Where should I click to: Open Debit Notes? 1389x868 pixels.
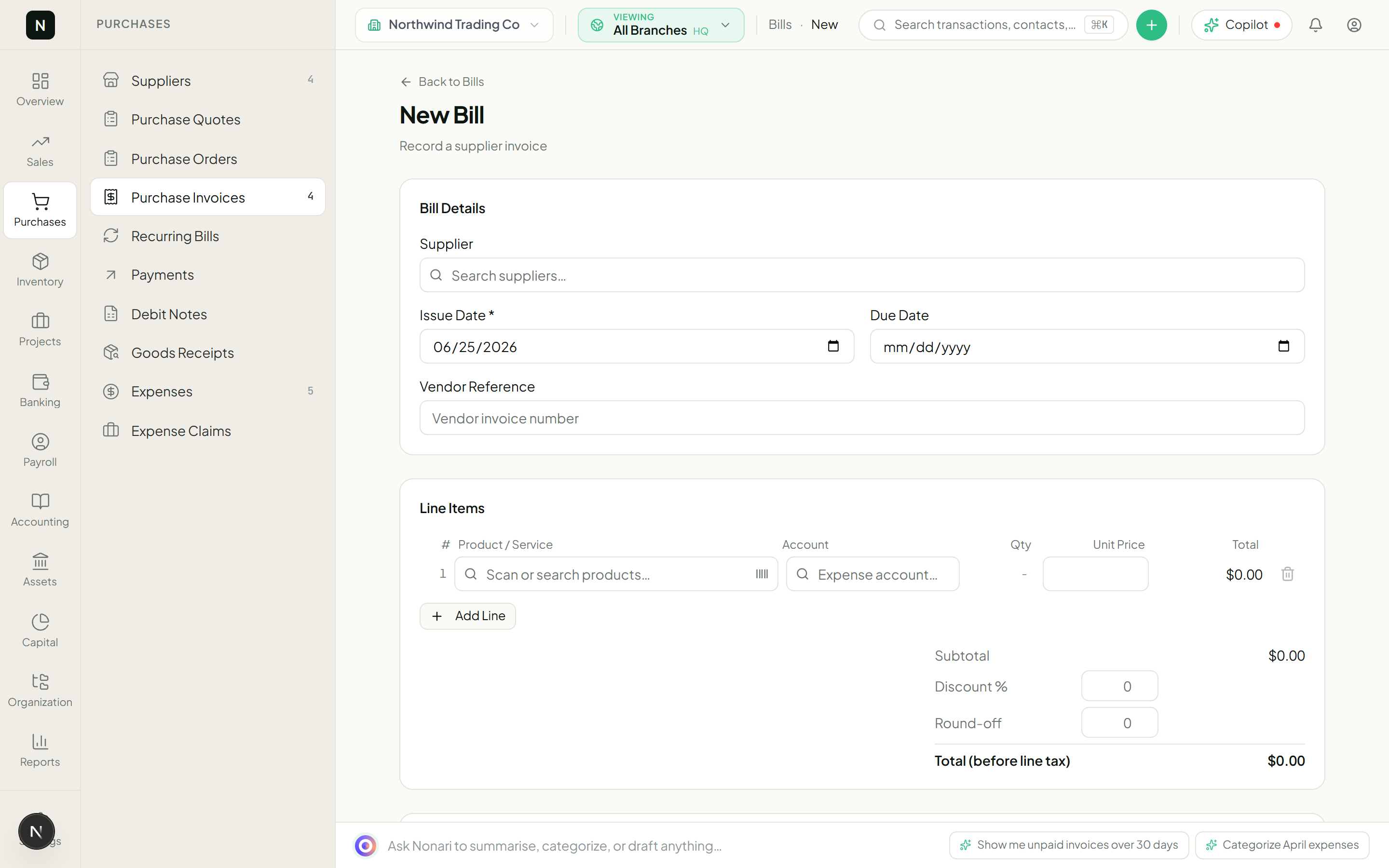point(208,314)
